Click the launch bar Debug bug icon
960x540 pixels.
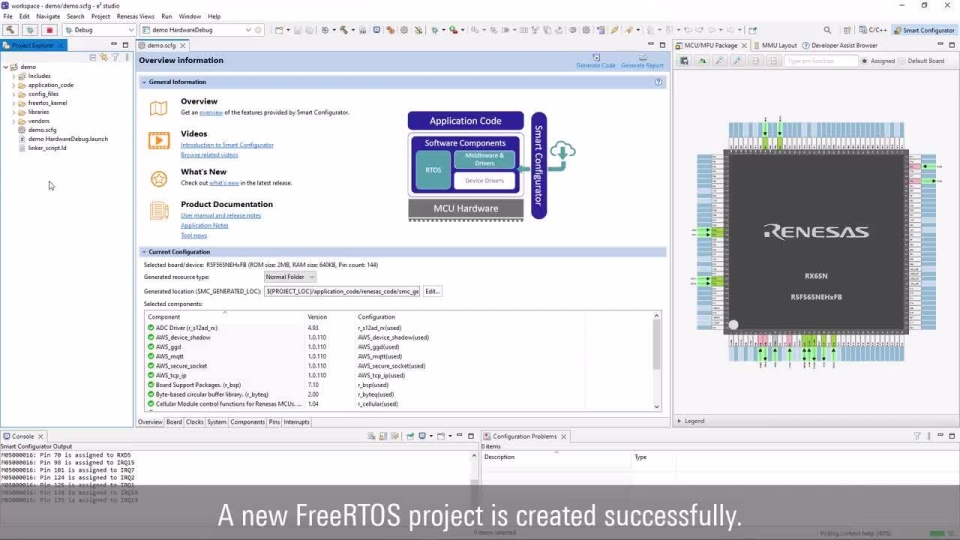pos(30,30)
